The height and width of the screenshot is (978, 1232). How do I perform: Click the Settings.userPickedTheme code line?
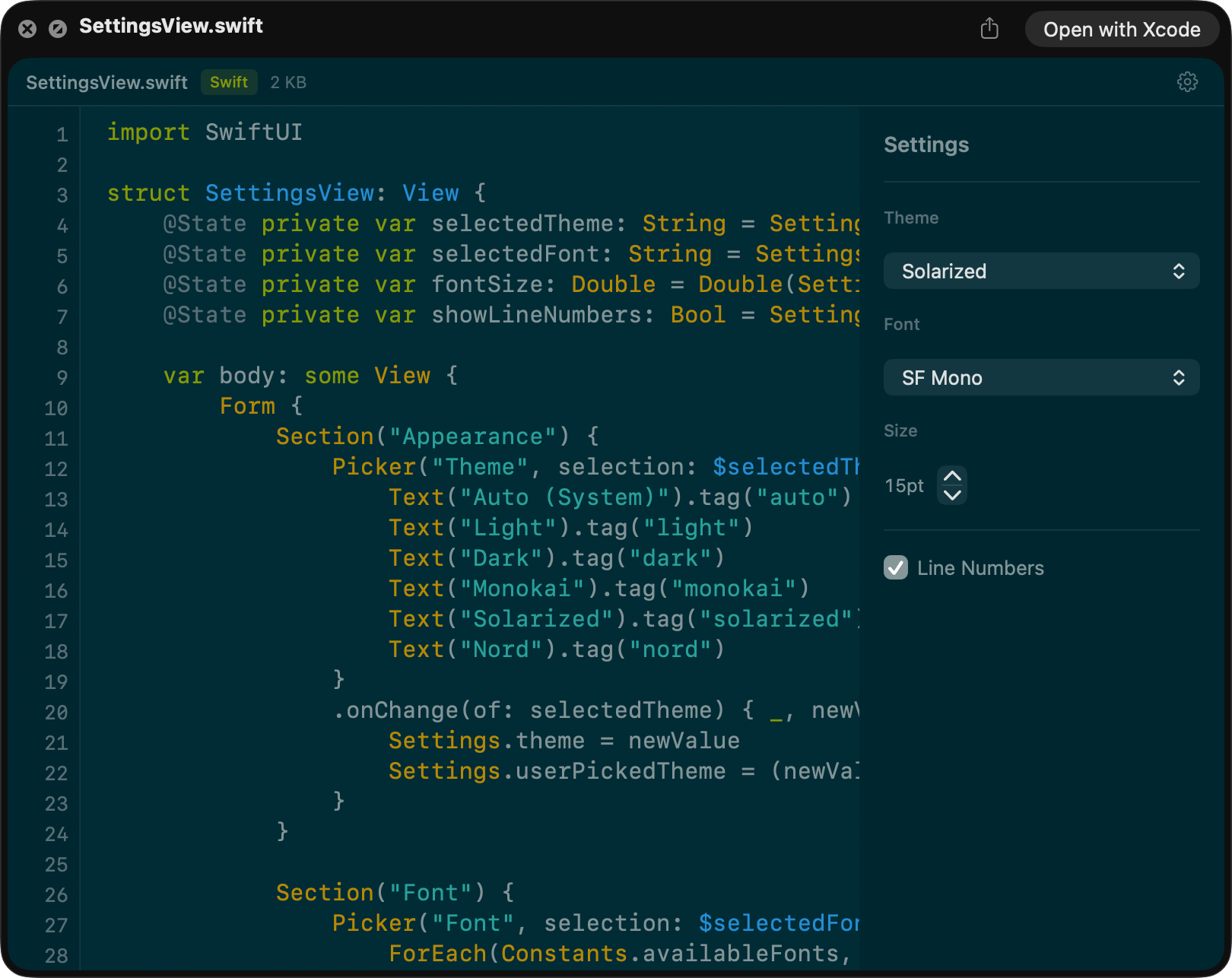624,771
